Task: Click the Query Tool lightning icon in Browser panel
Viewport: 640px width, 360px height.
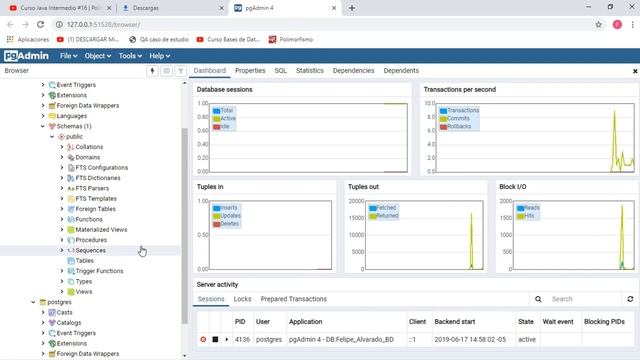Action: [152, 71]
